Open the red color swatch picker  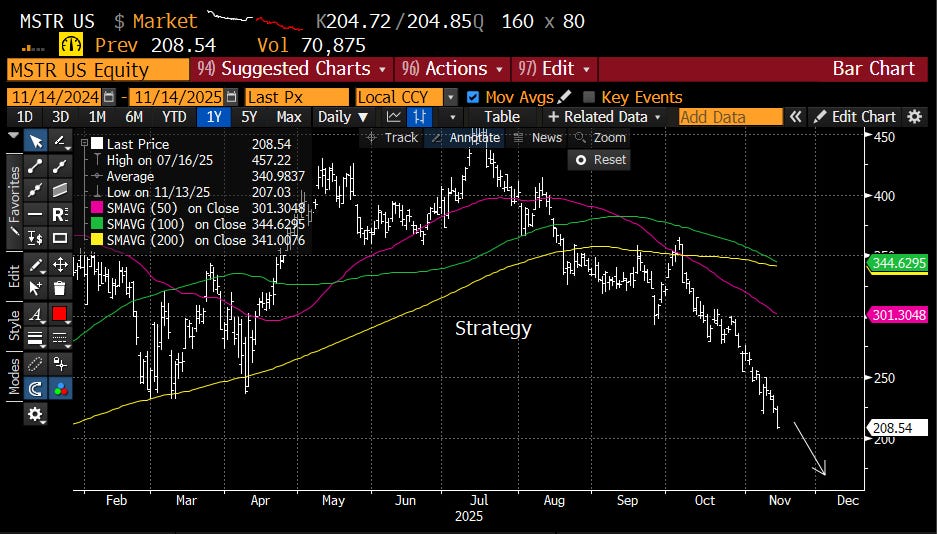point(60,314)
